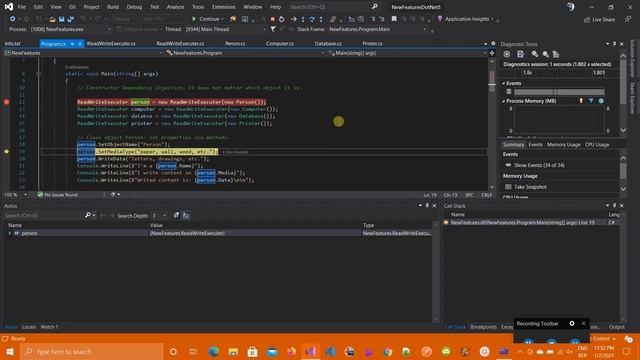Restart the debugging session
640x360 pixels.
282,19
